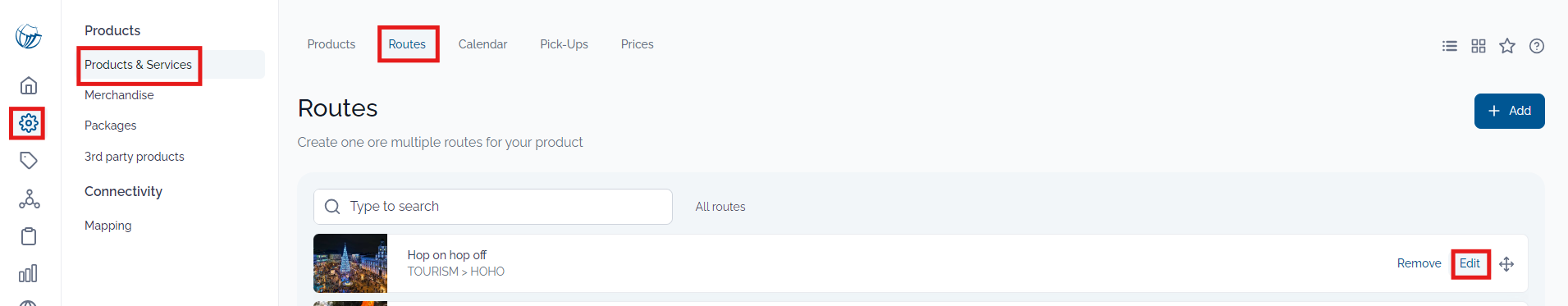Click the clipboard icon in sidebar
Image resolution: width=1568 pixels, height=306 pixels.
pyautogui.click(x=29, y=236)
